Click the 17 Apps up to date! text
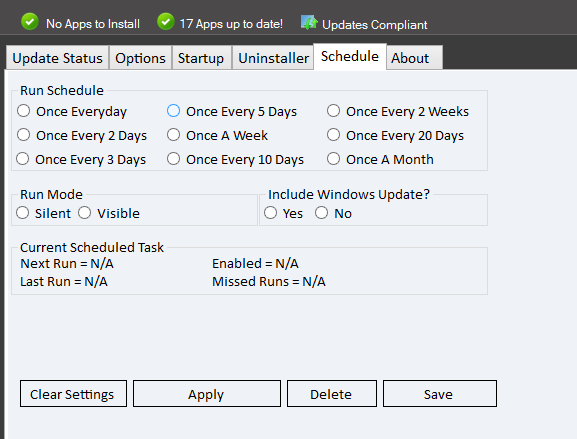The width and height of the screenshot is (577, 439). (231, 24)
